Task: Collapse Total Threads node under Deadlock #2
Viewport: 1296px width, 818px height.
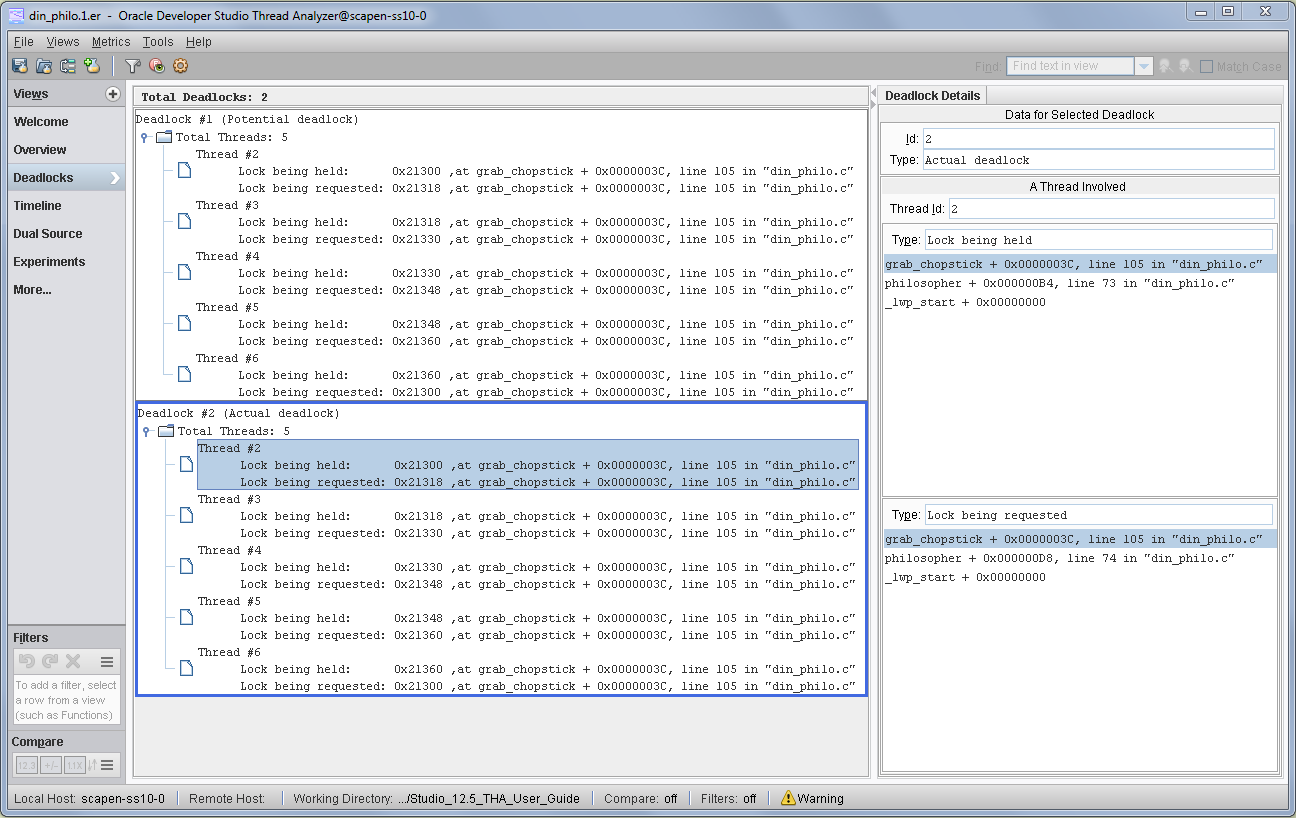Action: tap(147, 431)
